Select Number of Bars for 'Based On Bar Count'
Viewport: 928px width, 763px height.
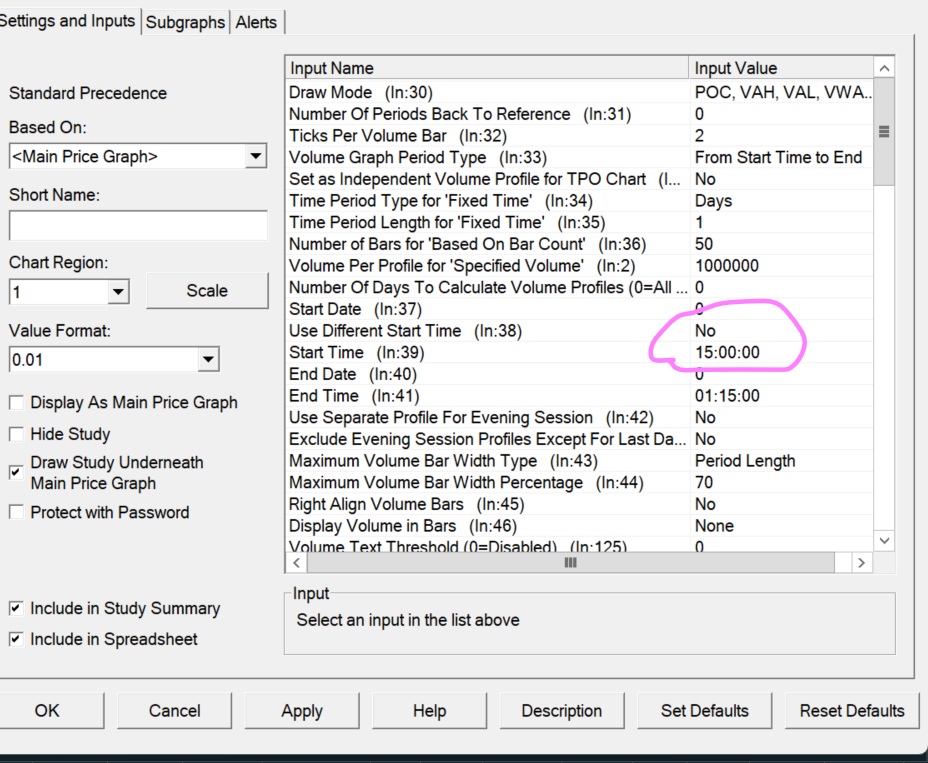(x=579, y=244)
